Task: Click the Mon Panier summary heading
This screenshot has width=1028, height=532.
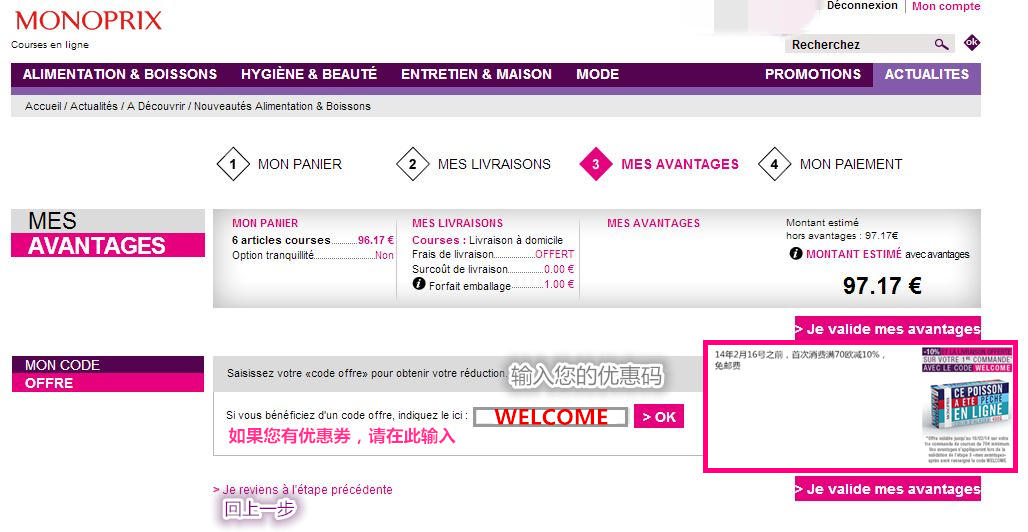Action: (265, 223)
